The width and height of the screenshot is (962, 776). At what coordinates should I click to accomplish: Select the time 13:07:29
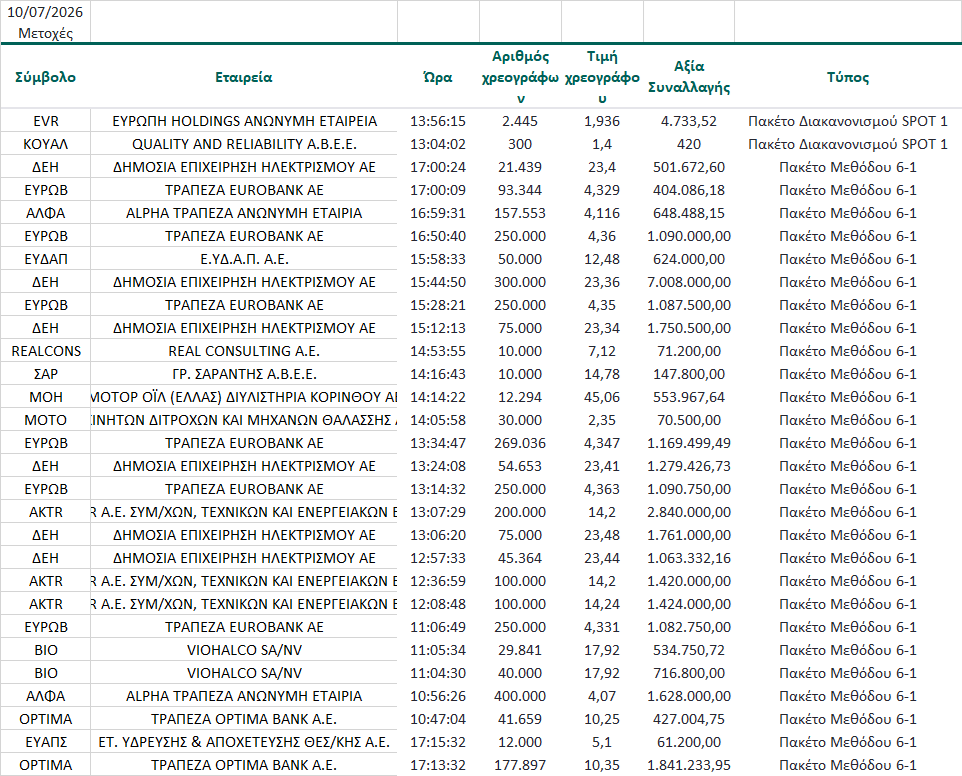tap(438, 512)
